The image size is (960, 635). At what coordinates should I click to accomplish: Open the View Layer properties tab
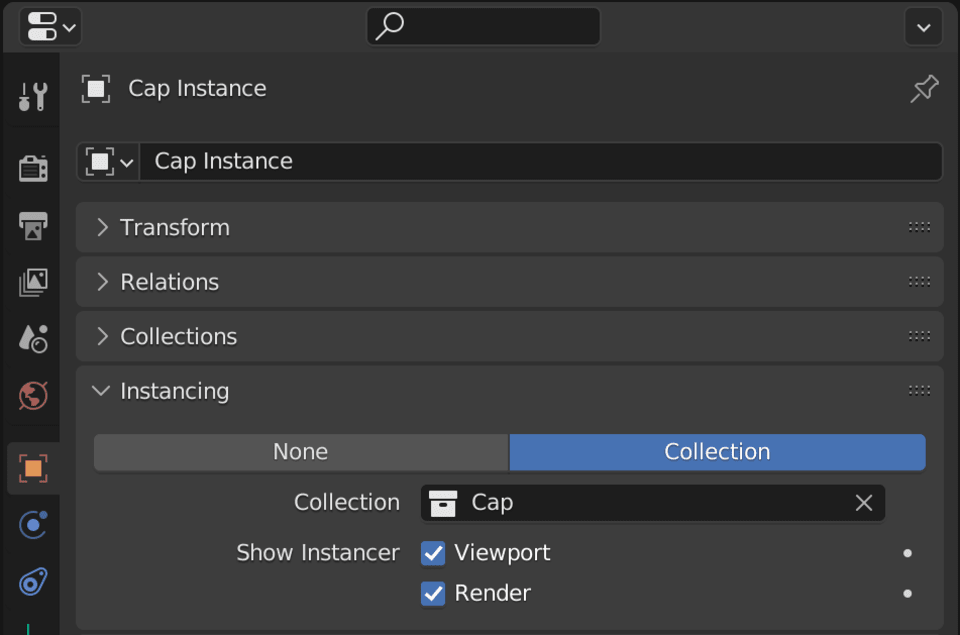point(31,283)
